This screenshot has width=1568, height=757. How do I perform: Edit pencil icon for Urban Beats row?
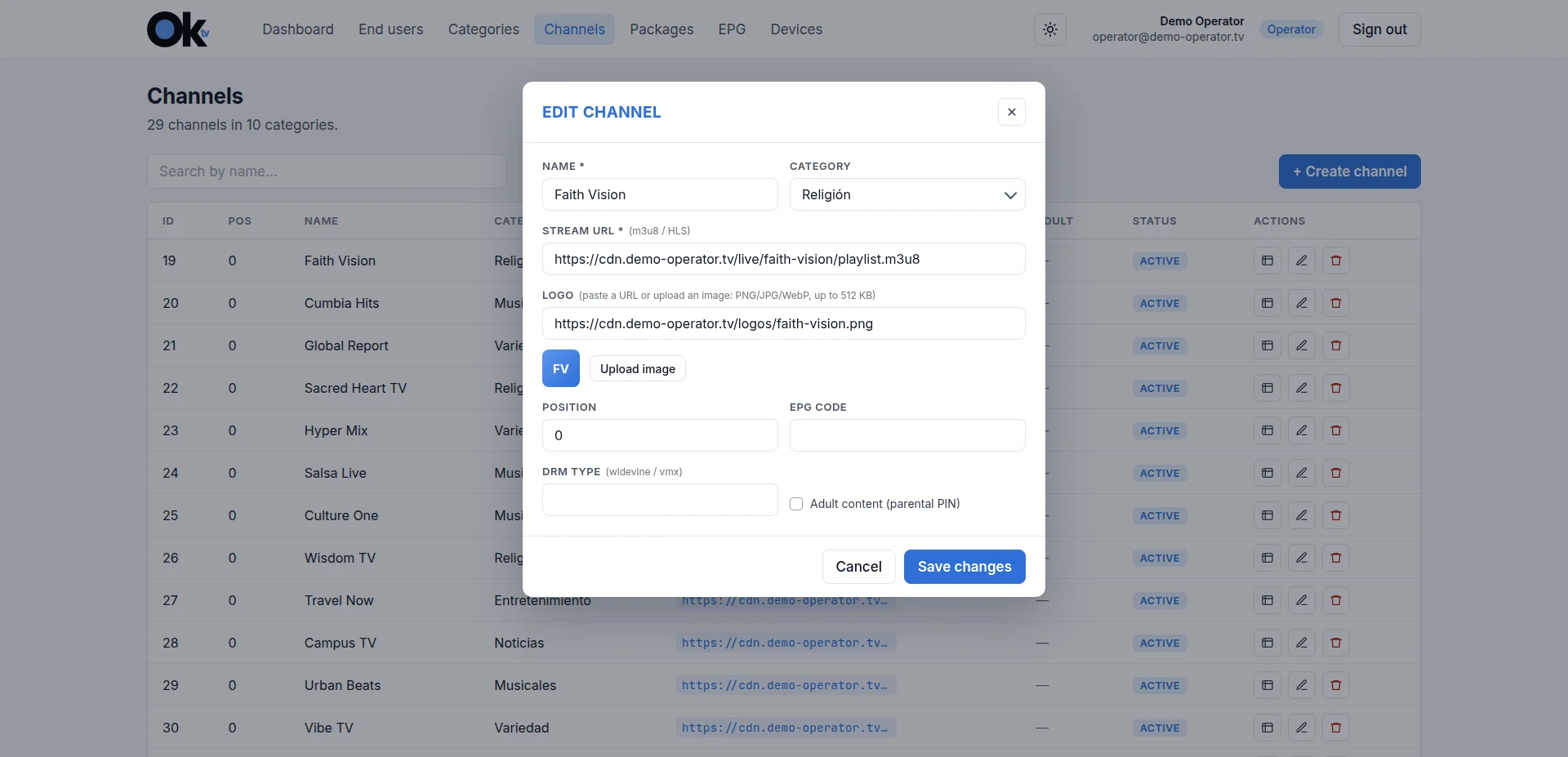[x=1302, y=685]
